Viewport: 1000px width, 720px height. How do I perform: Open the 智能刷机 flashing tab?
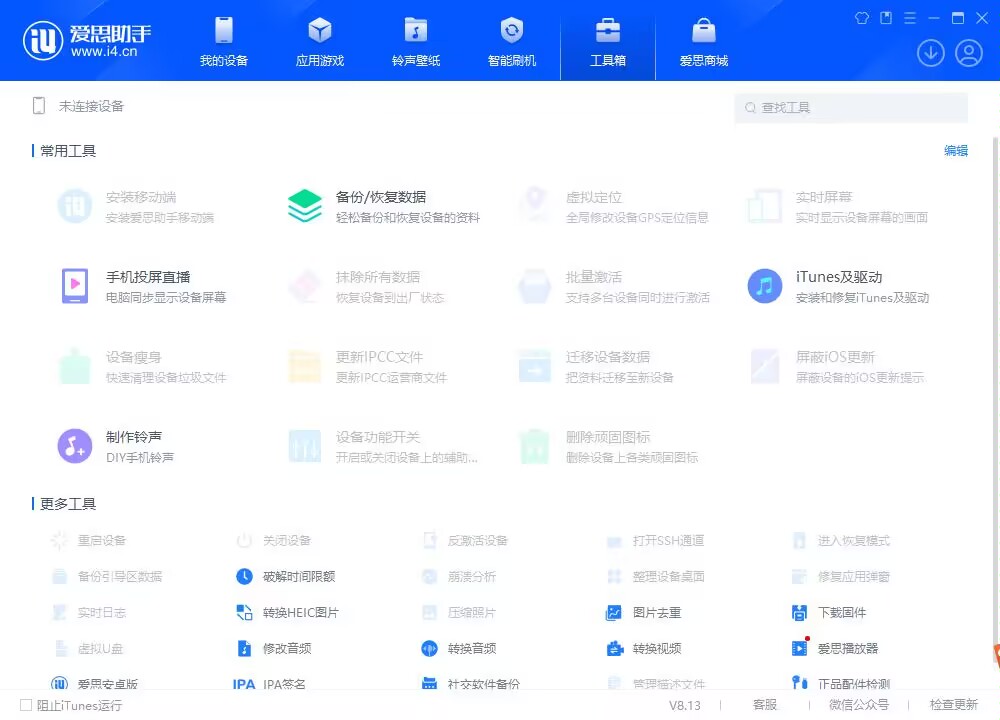tap(512, 41)
